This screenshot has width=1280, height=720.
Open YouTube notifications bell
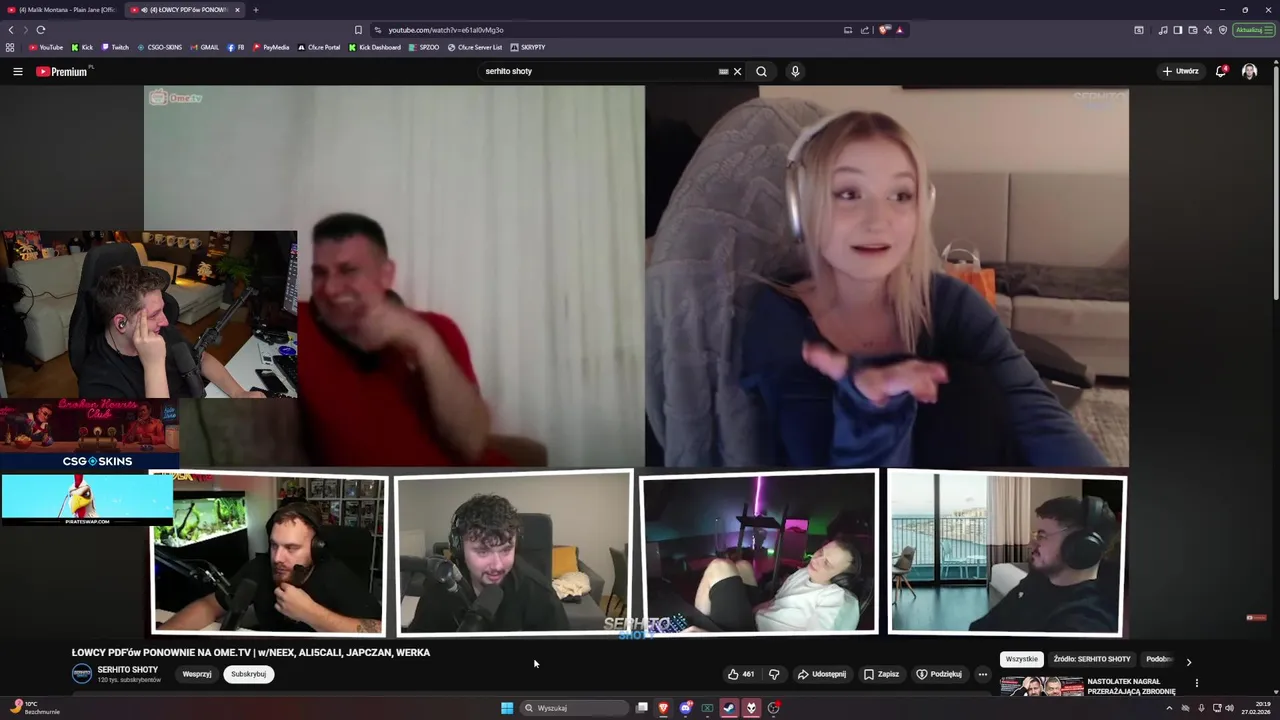(x=1221, y=71)
